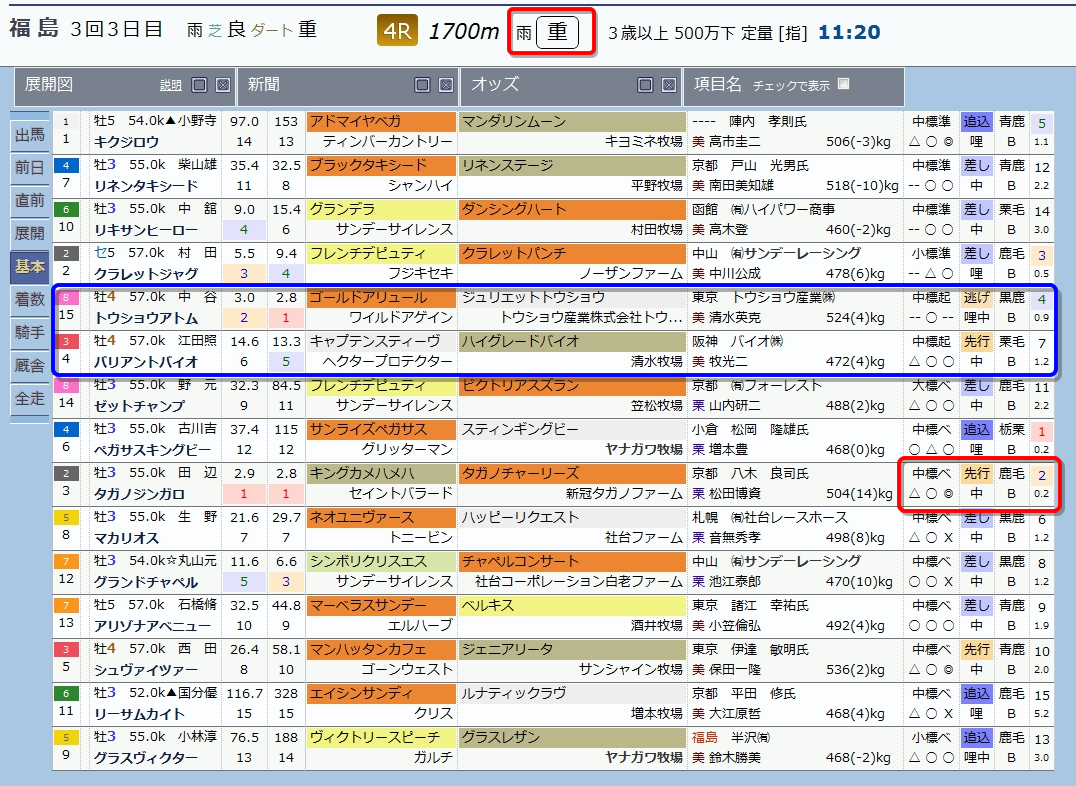The image size is (1076, 786).
Task: Click the gold 4R race badge
Action: pyautogui.click(x=397, y=32)
